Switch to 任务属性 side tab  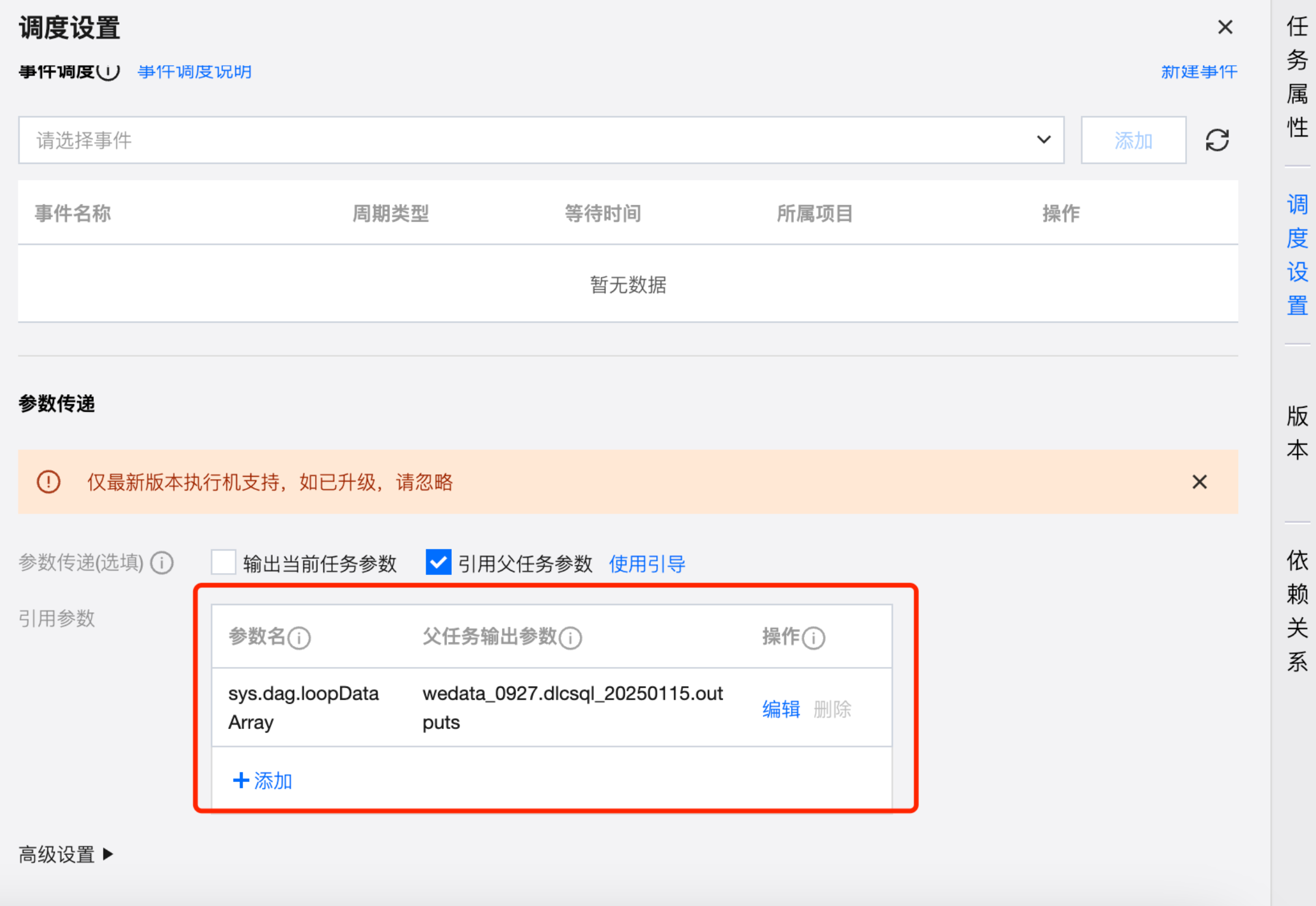tap(1297, 77)
